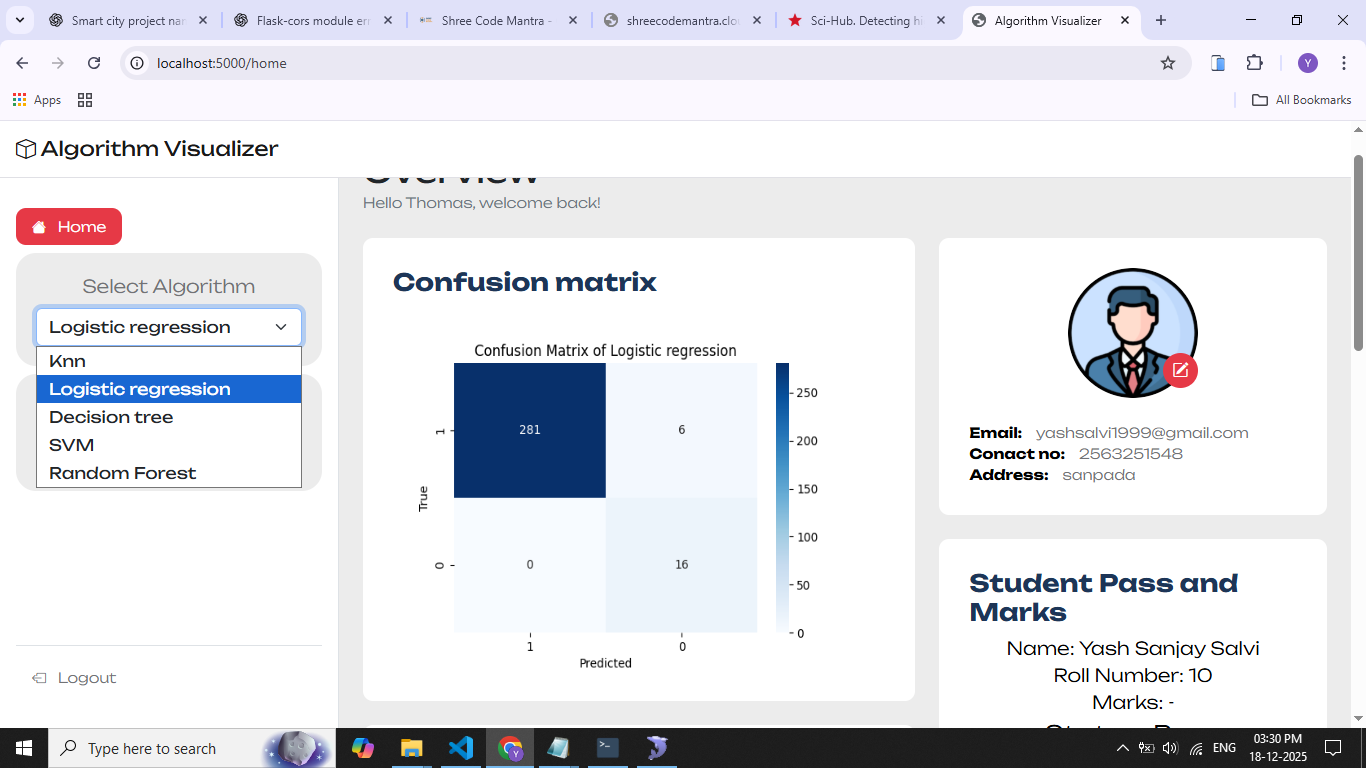Click the Algorithm Visualizer cube logo
Viewport: 1366px width, 768px height.
(x=26, y=149)
